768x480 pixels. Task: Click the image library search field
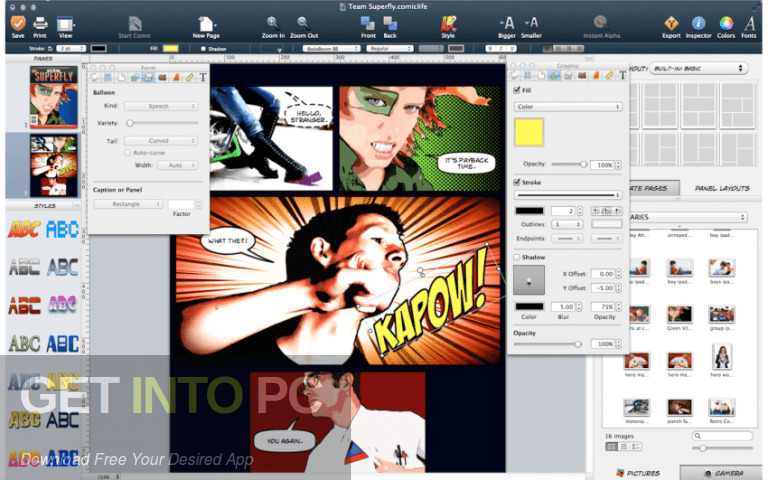pyautogui.click(x=722, y=435)
